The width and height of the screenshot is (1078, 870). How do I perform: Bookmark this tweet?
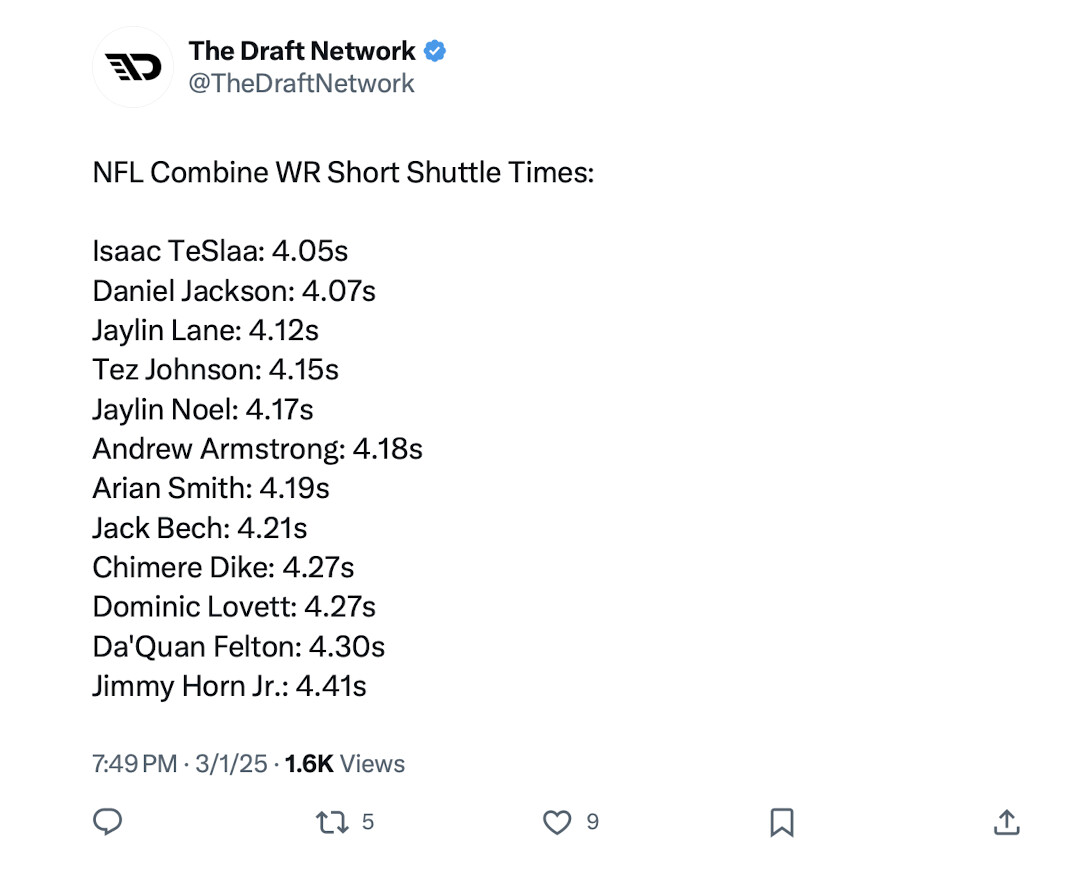[781, 822]
